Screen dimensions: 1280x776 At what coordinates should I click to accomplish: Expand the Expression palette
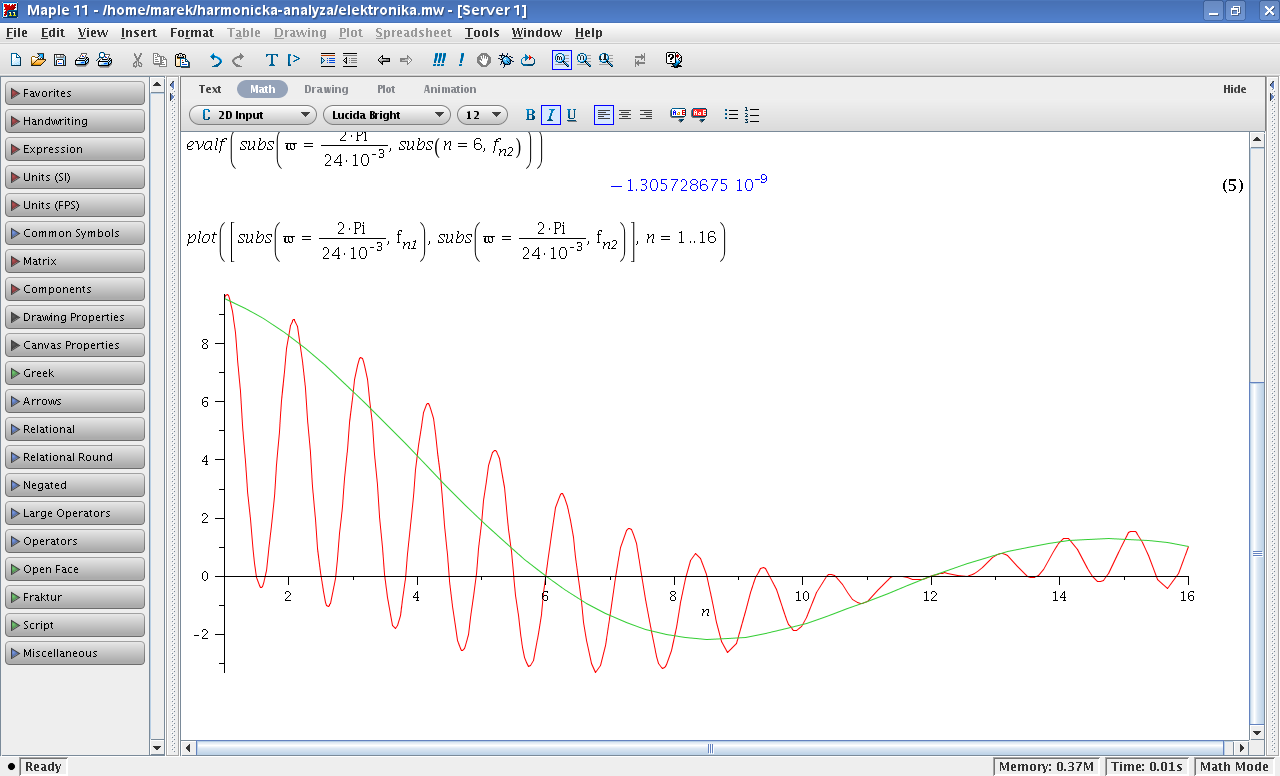pyautogui.click(x=75, y=149)
